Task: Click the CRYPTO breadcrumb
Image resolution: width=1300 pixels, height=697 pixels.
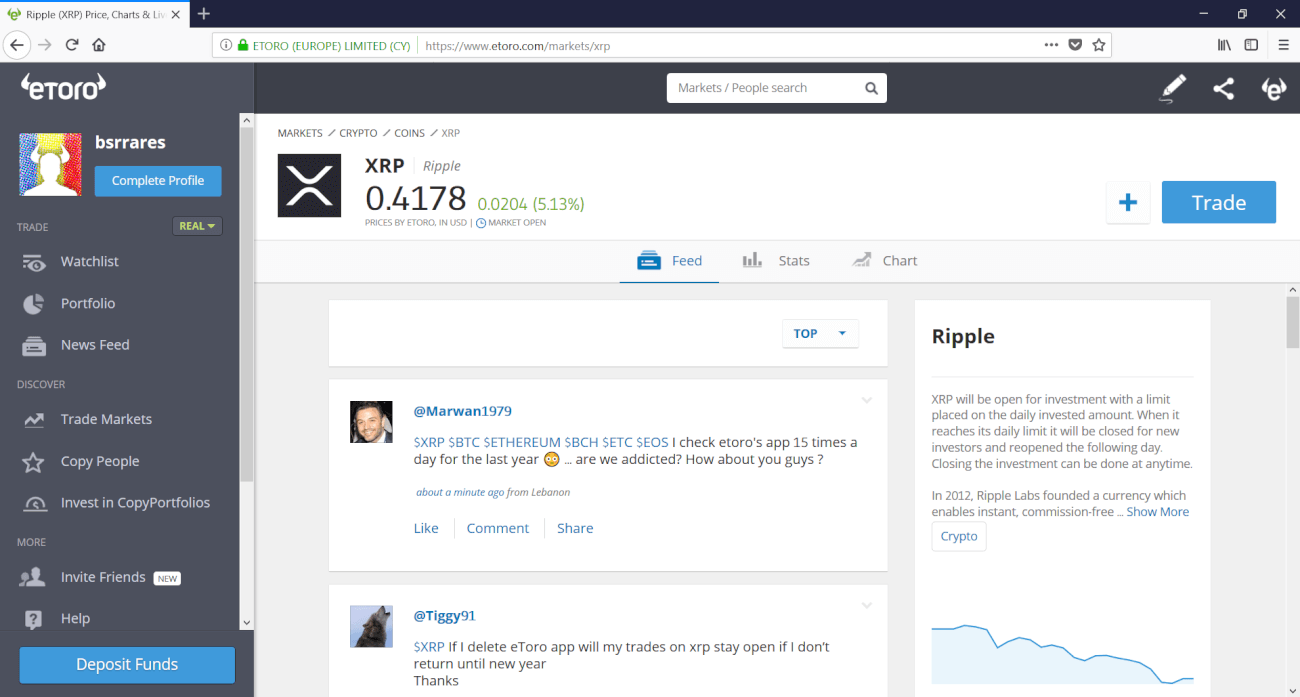Action: [x=358, y=133]
